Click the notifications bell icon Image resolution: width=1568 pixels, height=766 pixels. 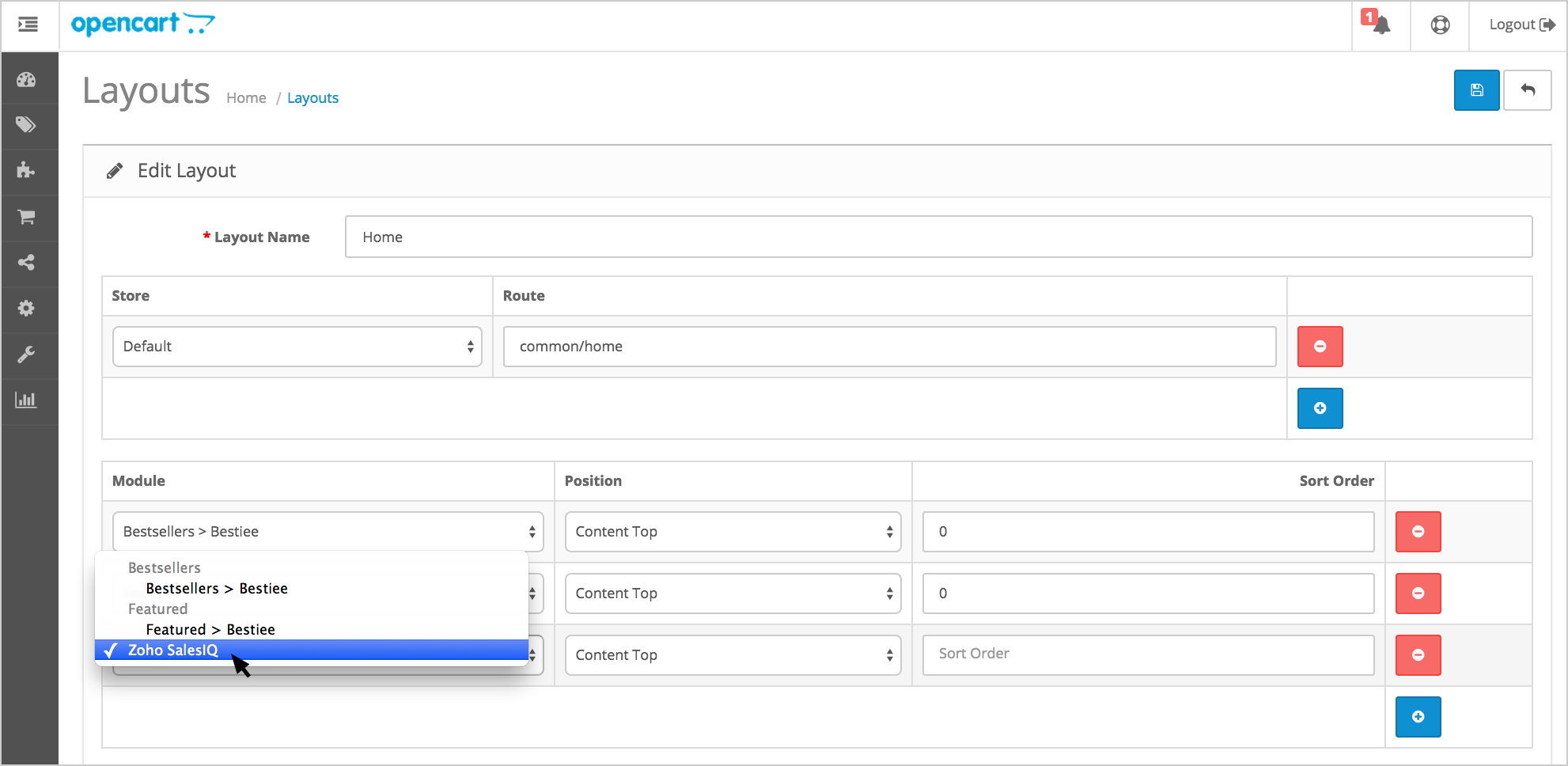pyautogui.click(x=1381, y=25)
